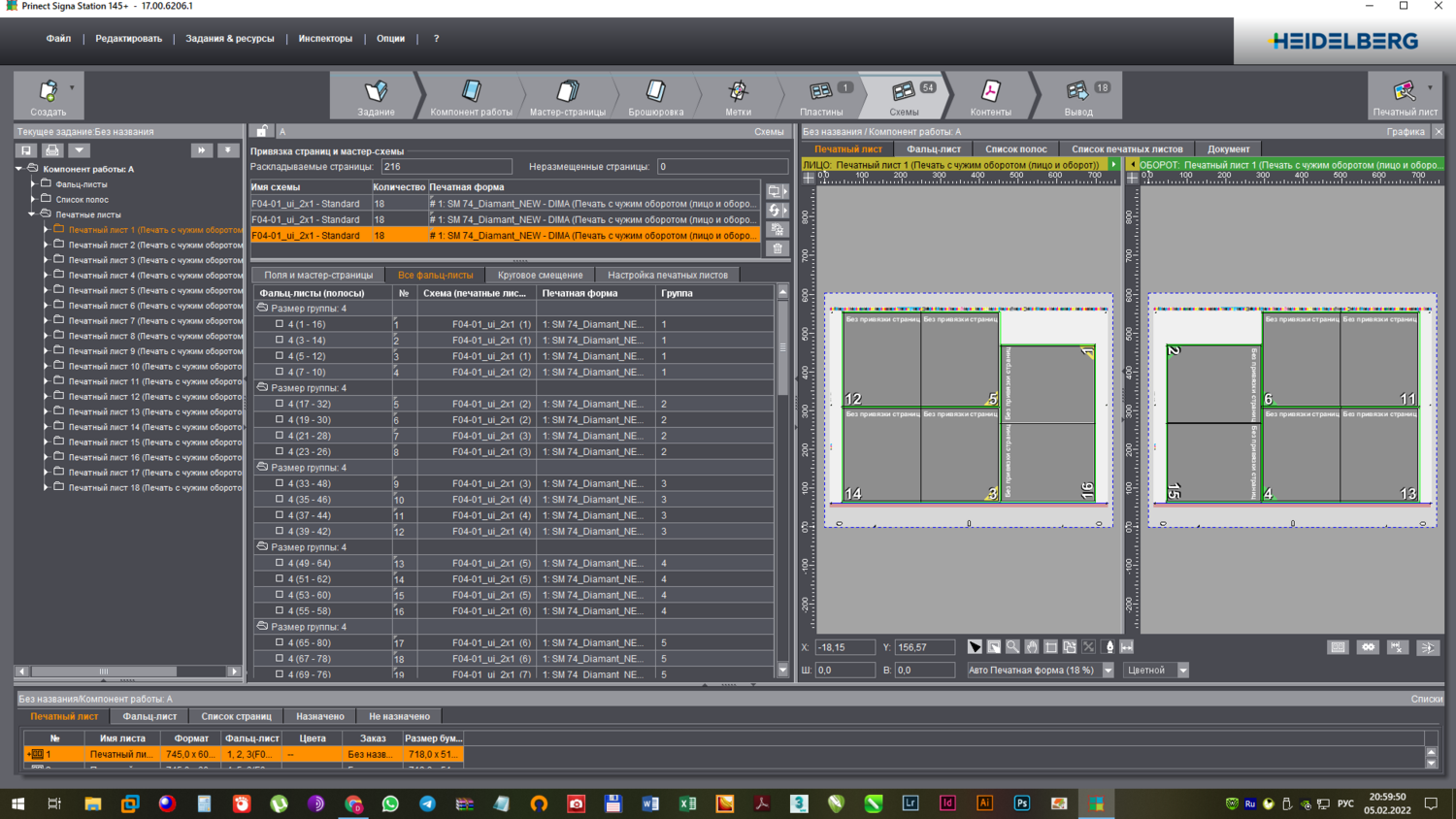This screenshot has height=819, width=1456.
Task: Open the Авто Печатная форма zoom dropdown
Action: tap(1108, 671)
